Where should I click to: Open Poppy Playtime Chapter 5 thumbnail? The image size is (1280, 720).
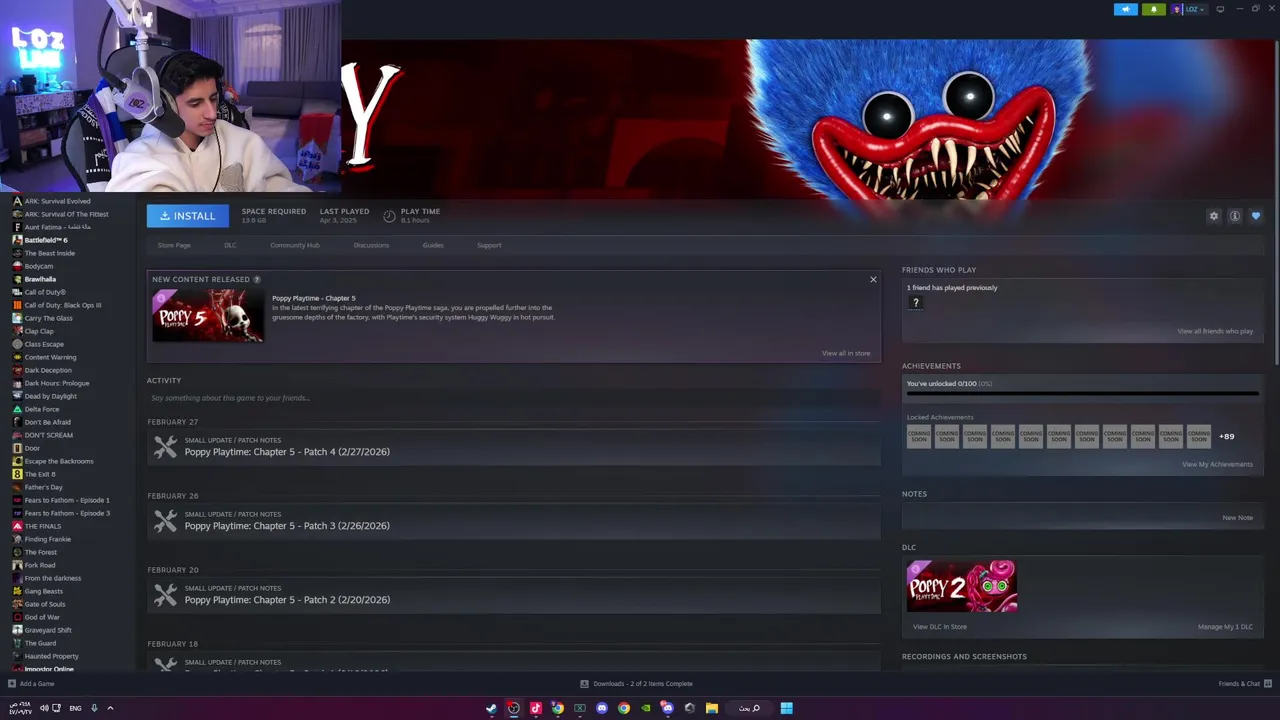click(x=208, y=316)
